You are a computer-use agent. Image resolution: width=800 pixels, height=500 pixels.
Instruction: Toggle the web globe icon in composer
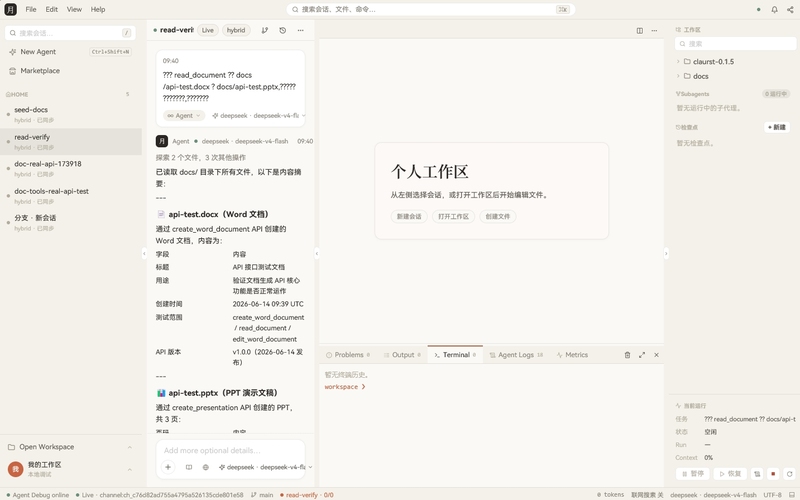pos(206,467)
